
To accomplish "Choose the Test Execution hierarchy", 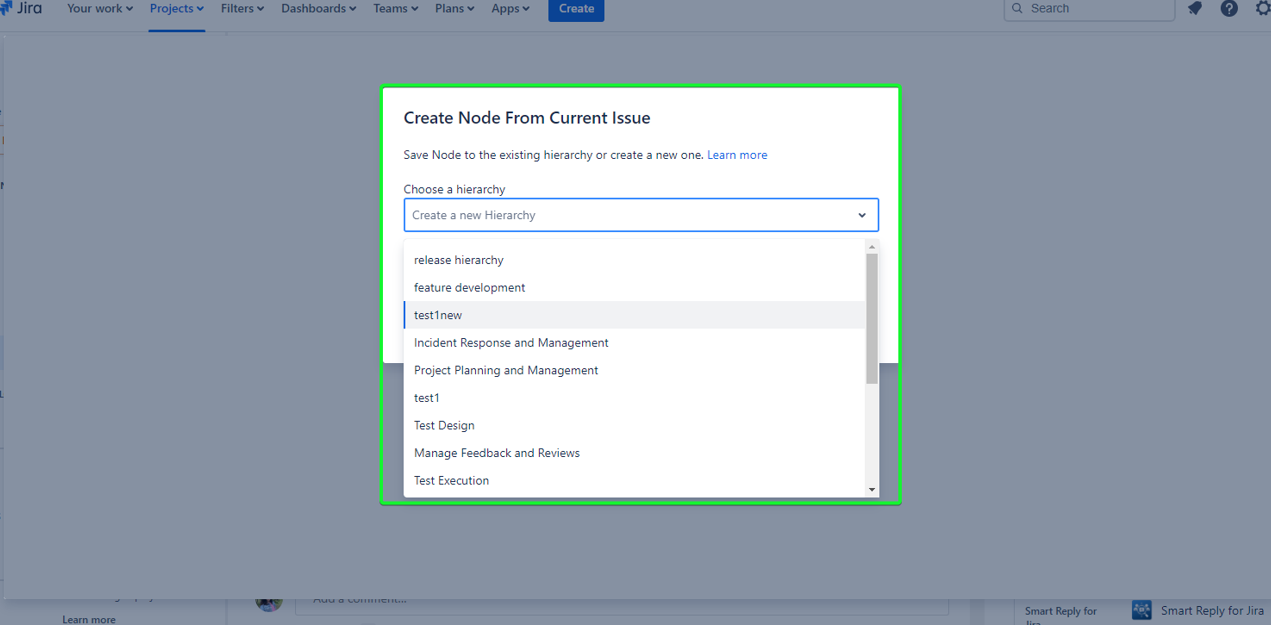I will point(451,481).
